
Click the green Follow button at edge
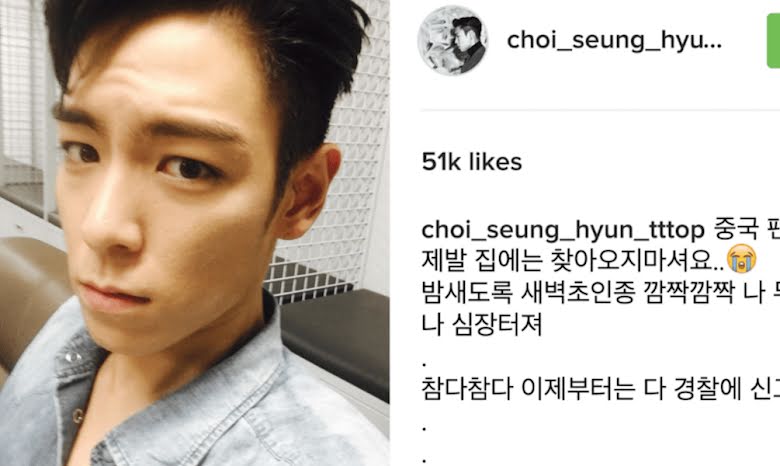(x=774, y=41)
